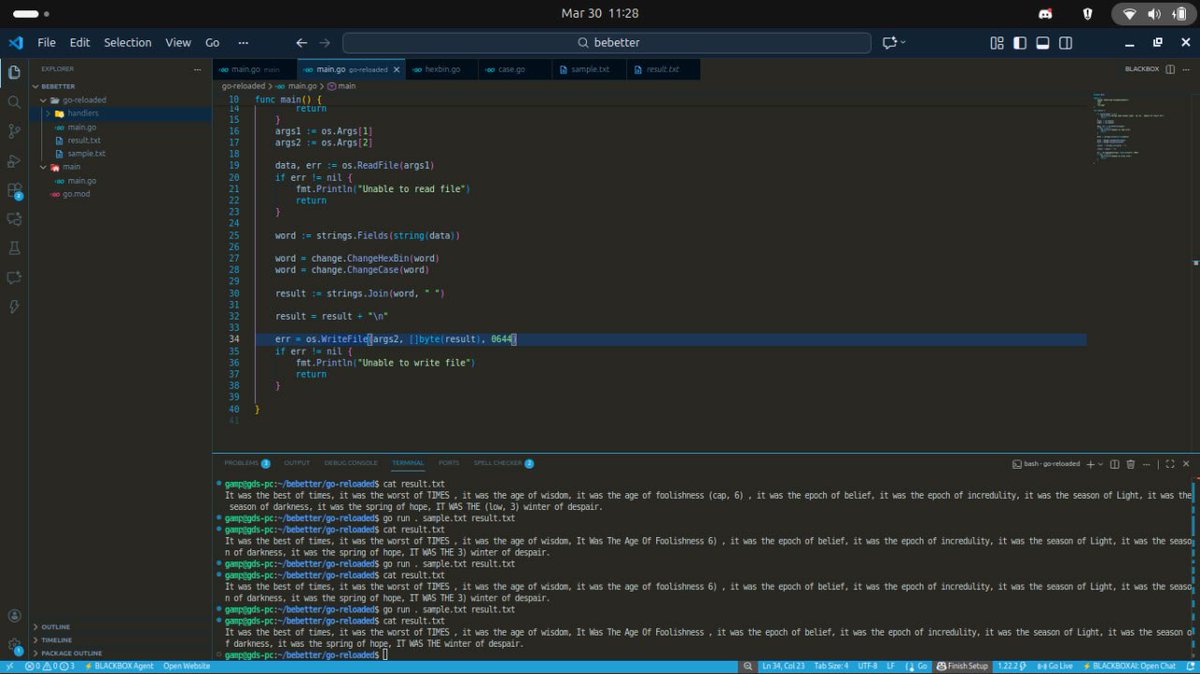This screenshot has height=674, width=1200.
Task: Expand the OUTLINE section
Action: tap(56, 627)
